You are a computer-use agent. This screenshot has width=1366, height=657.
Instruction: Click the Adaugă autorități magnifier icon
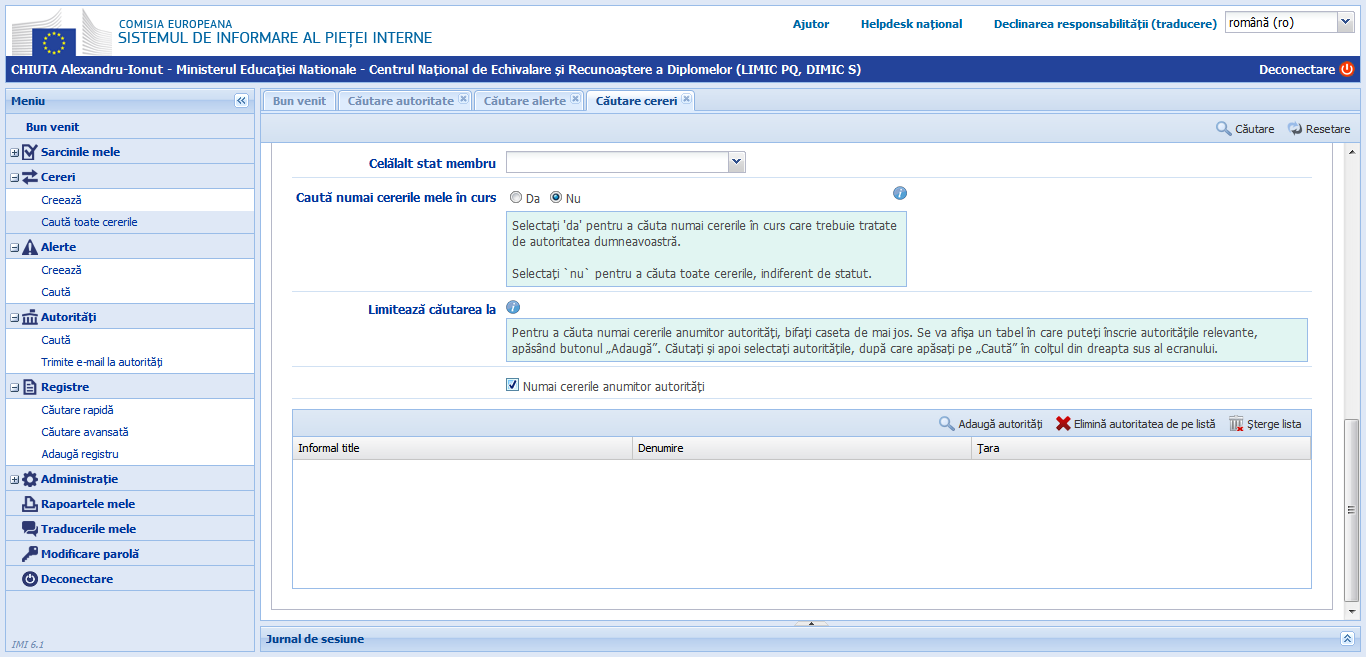[946, 424]
